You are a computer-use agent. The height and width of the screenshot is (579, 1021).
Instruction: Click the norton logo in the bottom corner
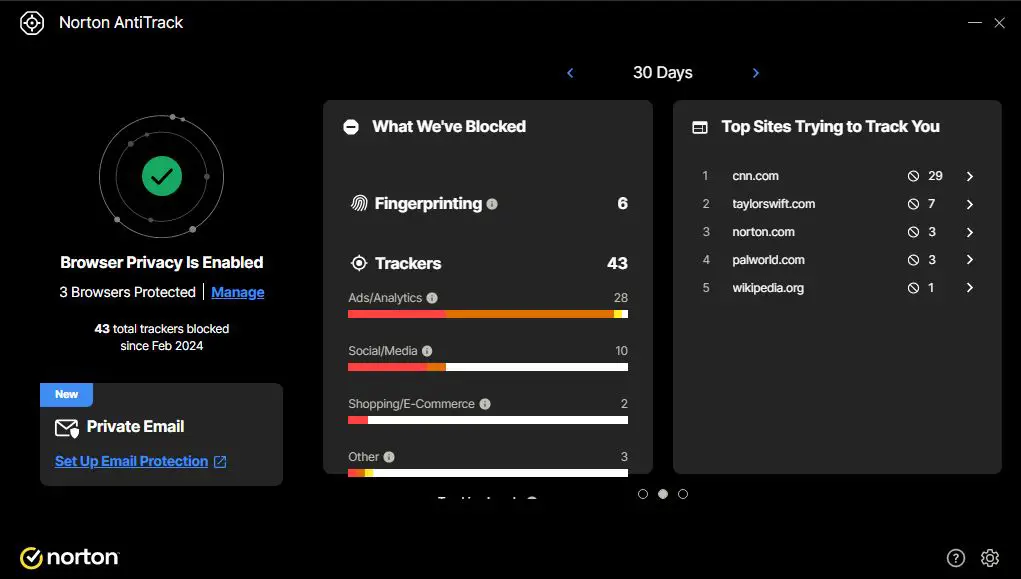tap(69, 557)
